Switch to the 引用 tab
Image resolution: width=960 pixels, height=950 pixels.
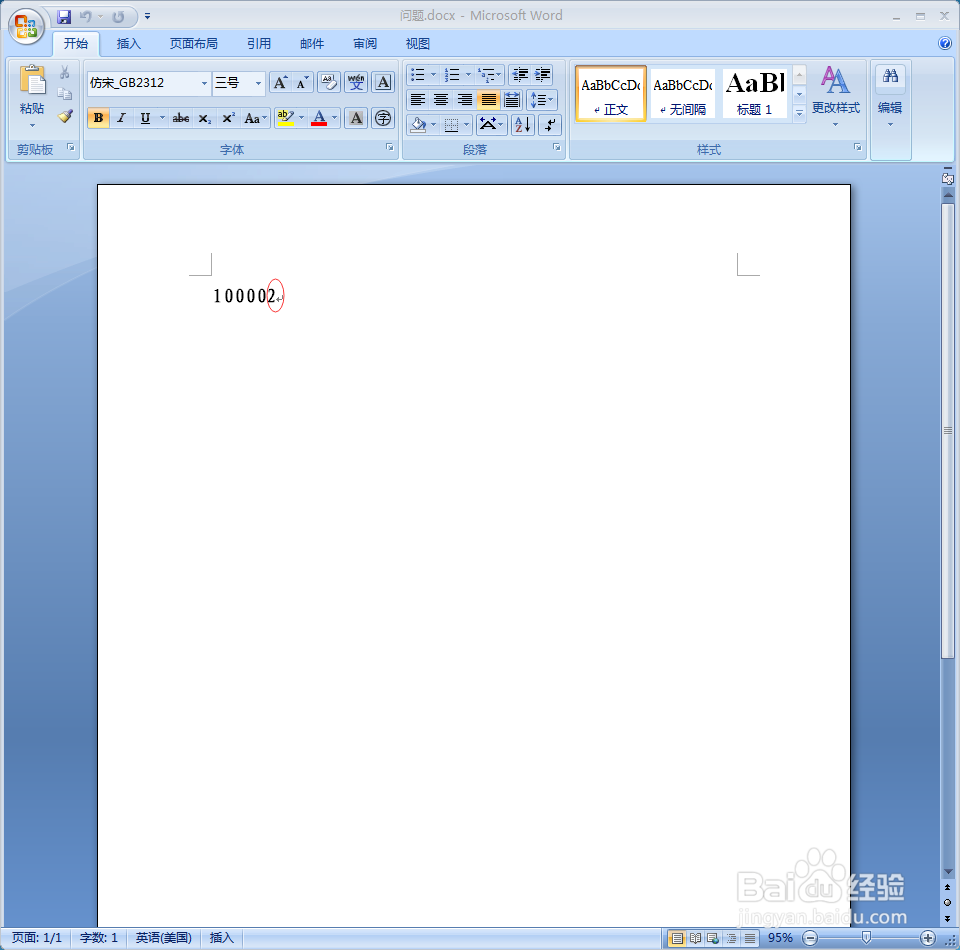coord(259,43)
